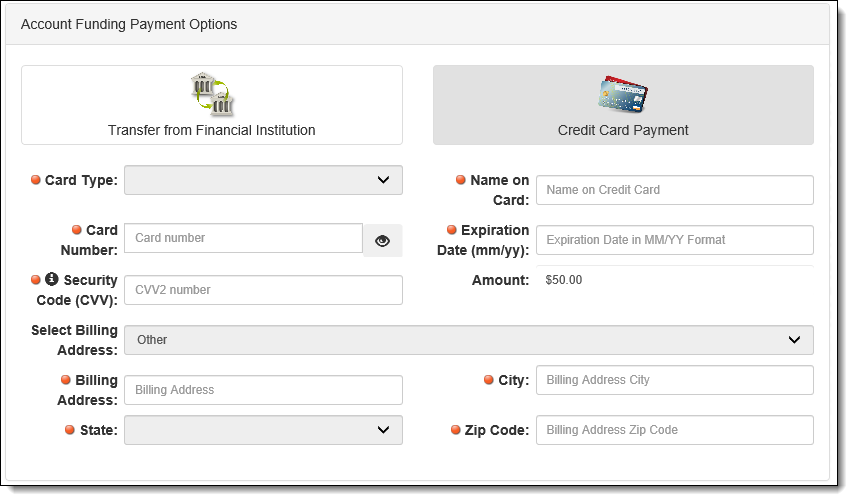This screenshot has height=501, width=853.
Task: Expand the Select Billing Address dropdown
Action: coord(469,340)
